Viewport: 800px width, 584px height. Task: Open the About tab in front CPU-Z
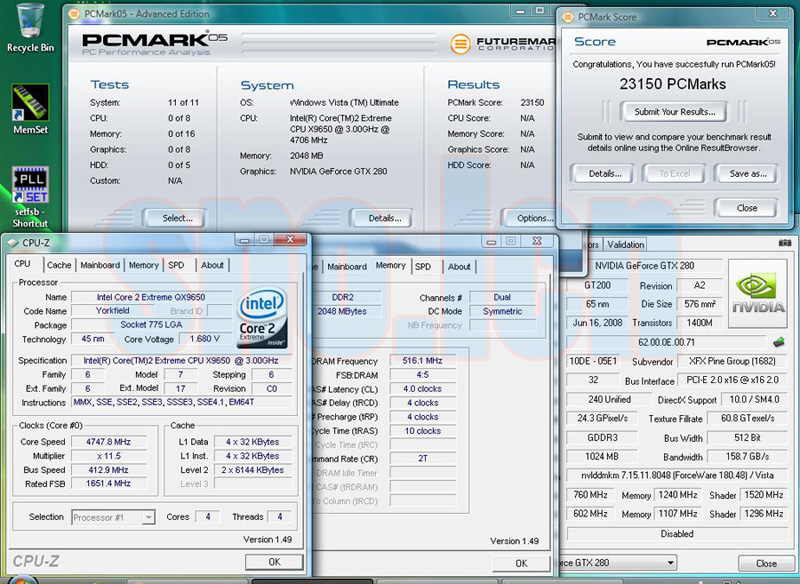212,265
